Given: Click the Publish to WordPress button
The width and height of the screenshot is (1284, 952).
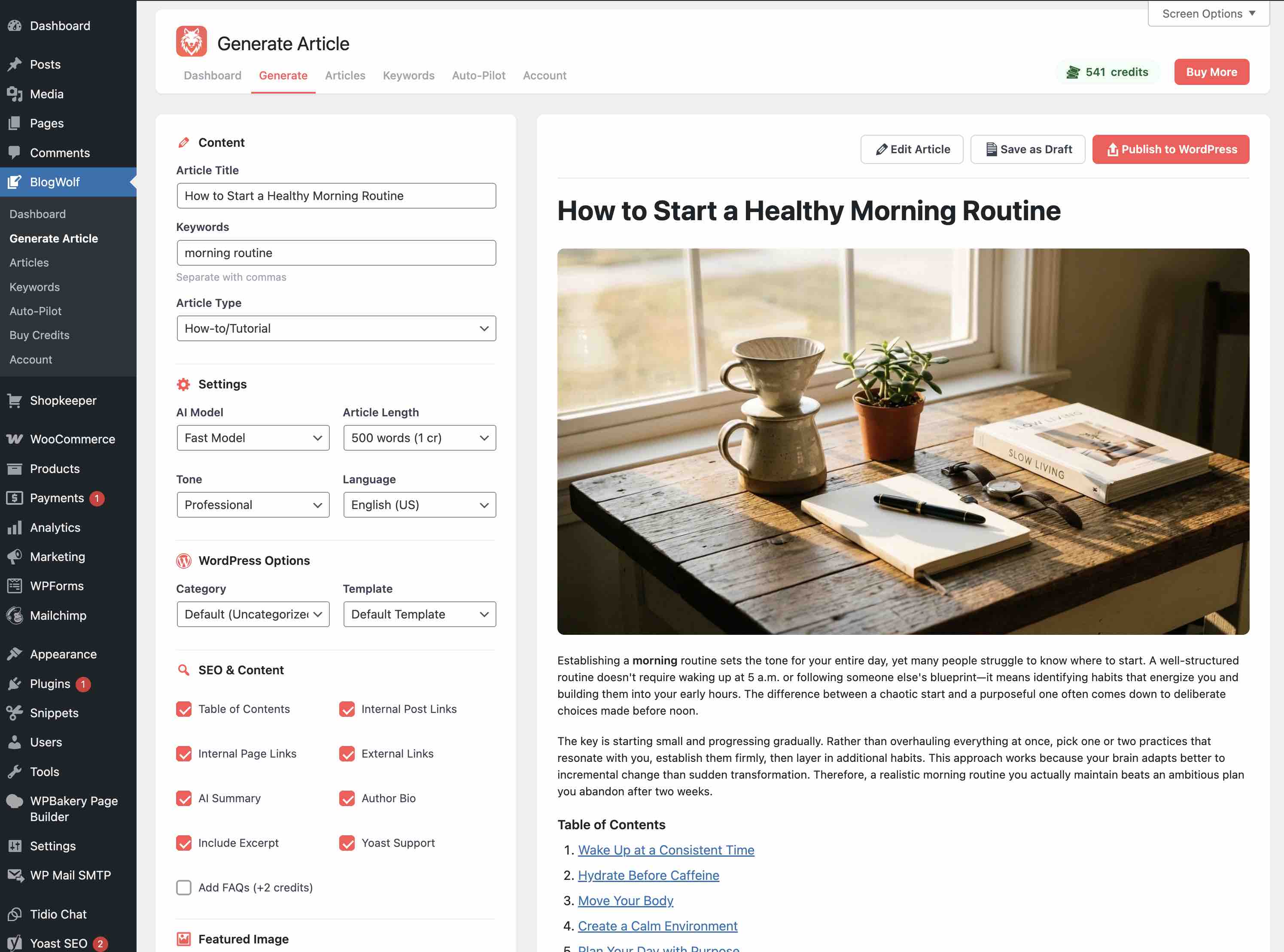Looking at the screenshot, I should 1171,149.
